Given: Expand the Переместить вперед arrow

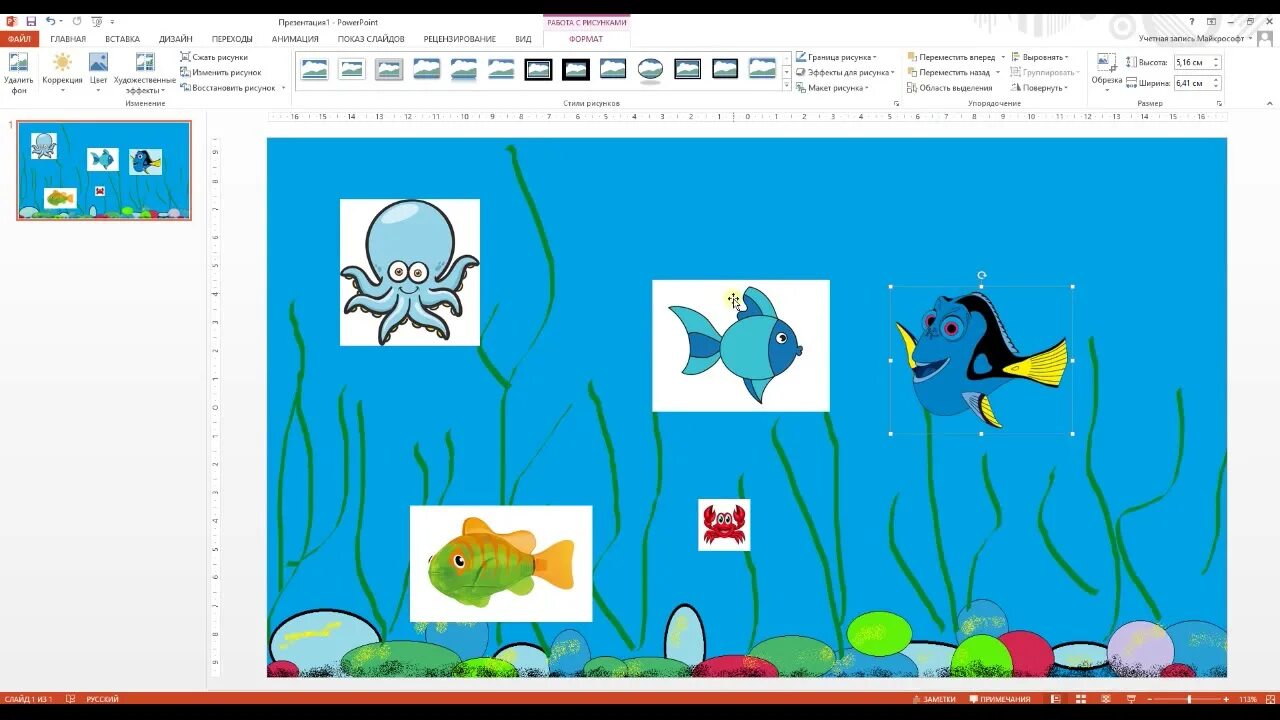Looking at the screenshot, I should [x=1003, y=57].
